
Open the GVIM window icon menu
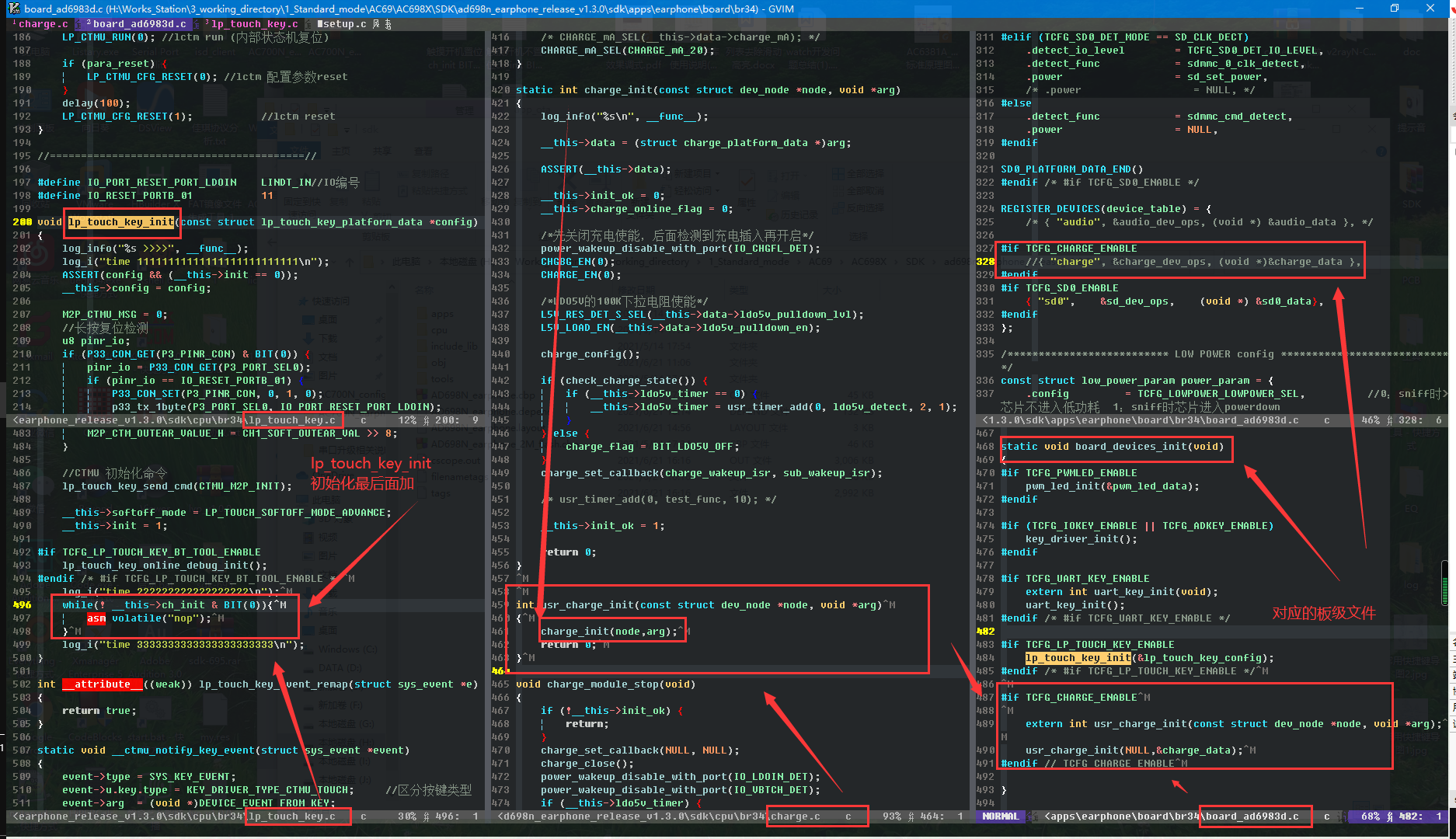click(x=13, y=9)
